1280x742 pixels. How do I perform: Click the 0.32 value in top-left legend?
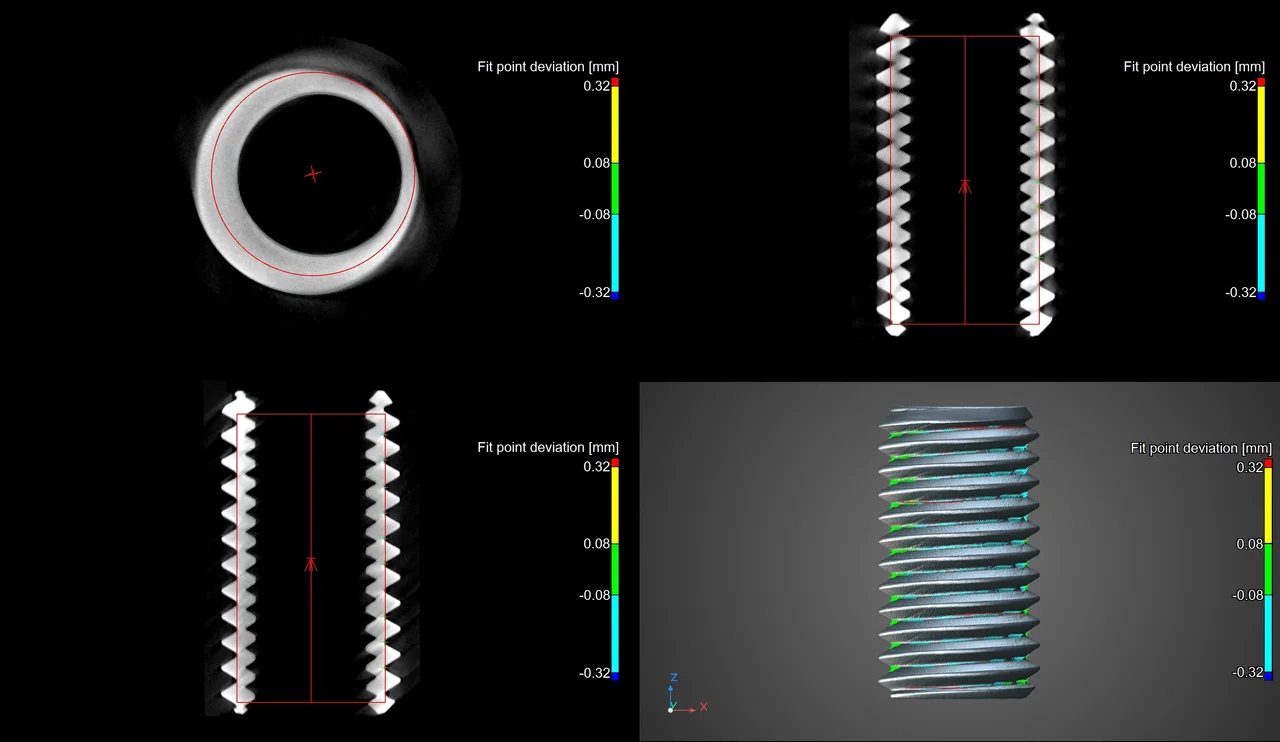[x=598, y=86]
